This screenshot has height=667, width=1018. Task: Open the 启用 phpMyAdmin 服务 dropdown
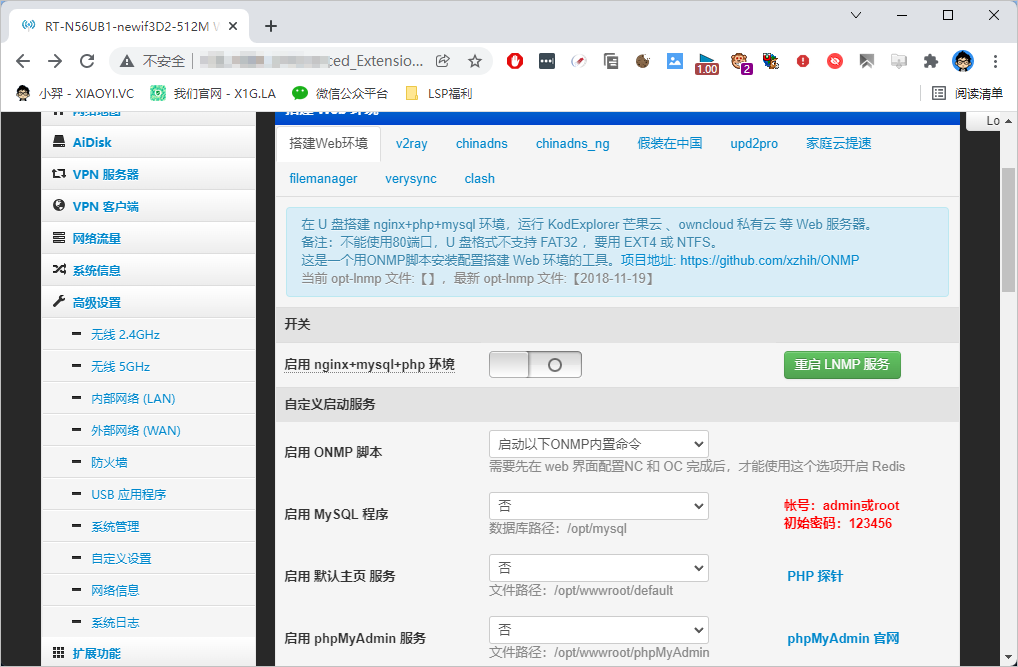click(598, 630)
